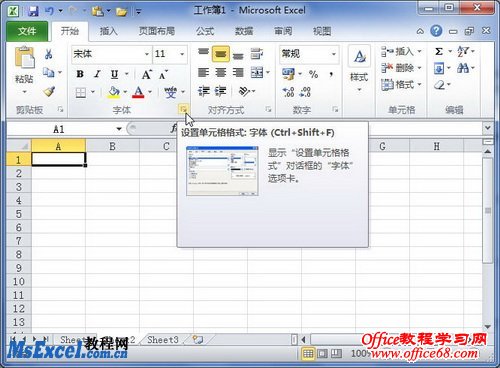Expand the Delete cells (删除) dropdown arrow
The height and width of the screenshot is (368, 500).
[x=419, y=68]
